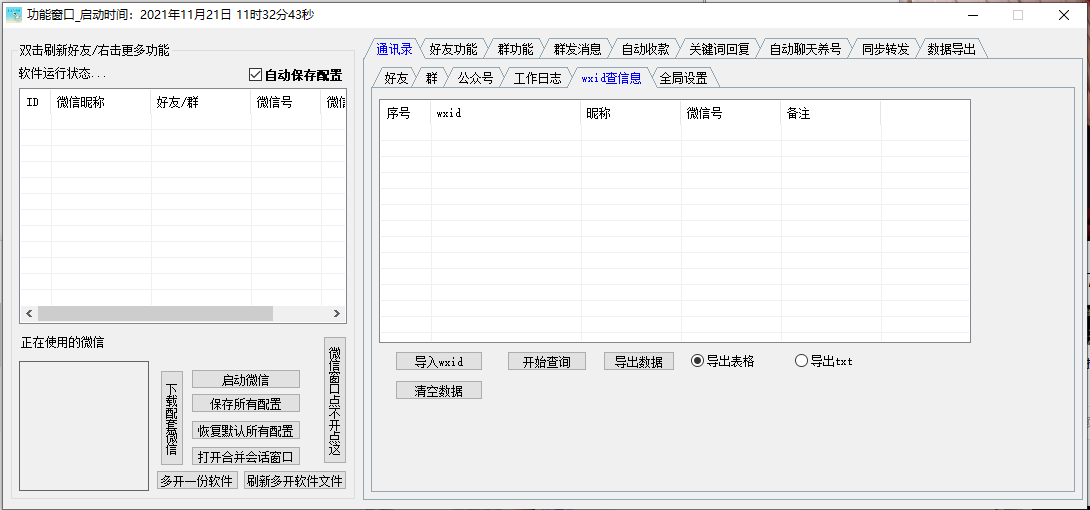Click the 昵称 column header
Viewport: 1090px width, 510px height.
tap(631, 113)
